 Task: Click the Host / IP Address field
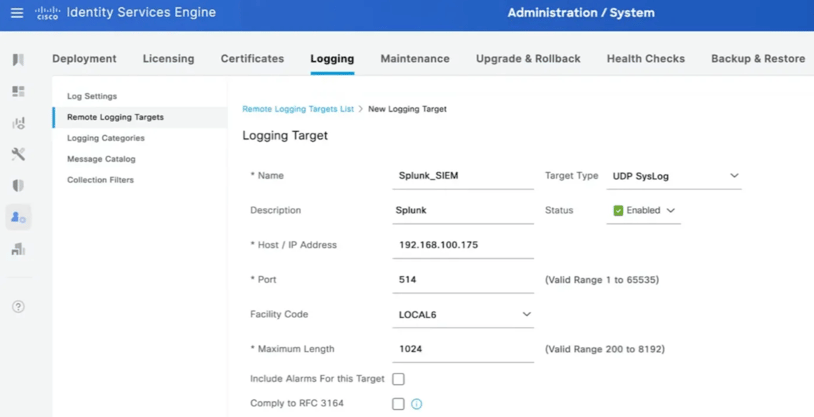[463, 245]
